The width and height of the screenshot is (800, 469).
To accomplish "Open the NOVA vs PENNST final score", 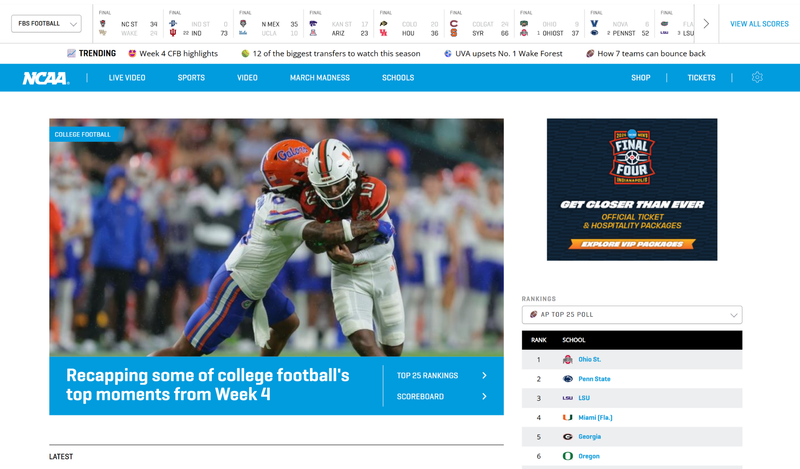I will coord(619,24).
